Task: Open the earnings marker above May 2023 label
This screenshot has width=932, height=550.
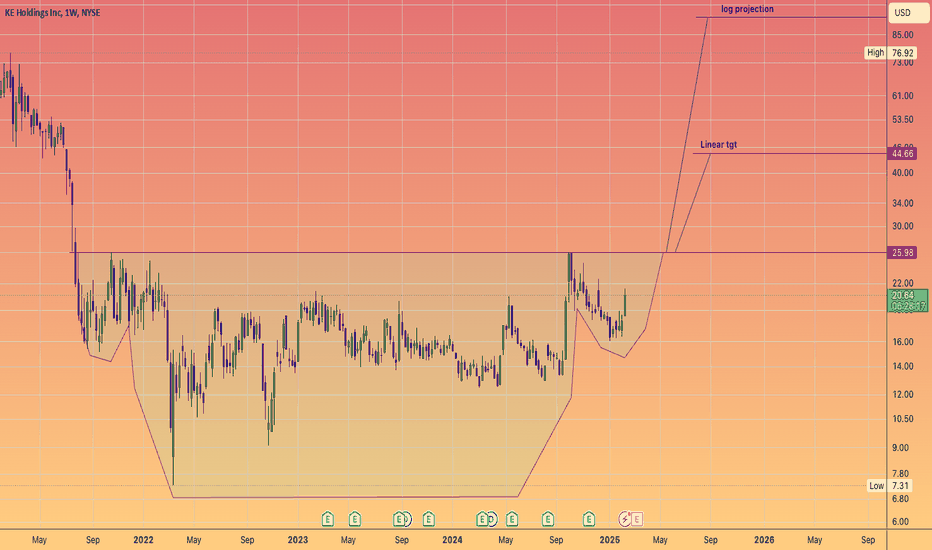Action: (354, 520)
